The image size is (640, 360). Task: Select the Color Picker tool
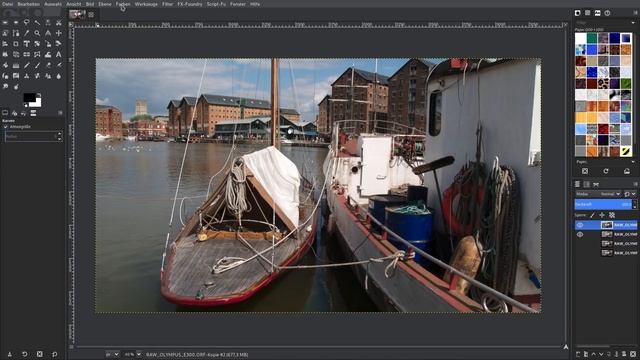tap(27, 33)
